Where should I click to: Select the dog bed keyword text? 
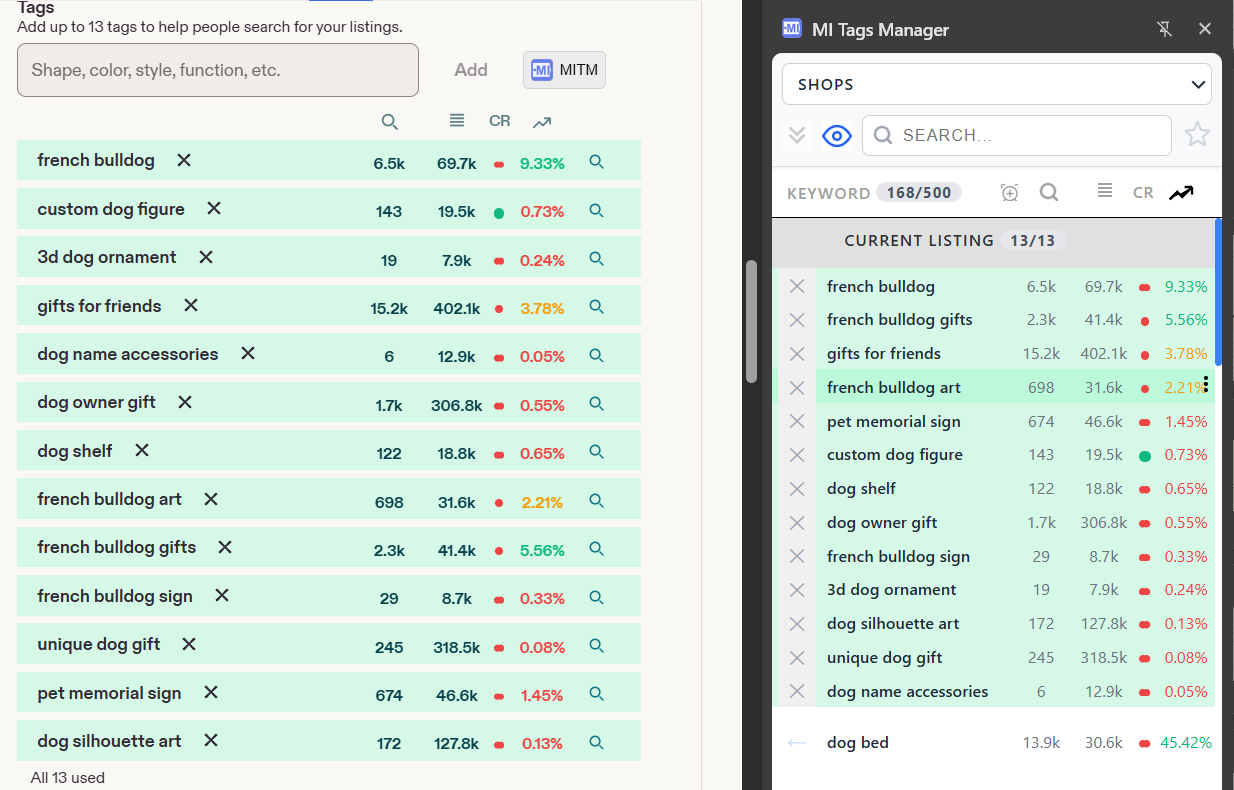point(857,742)
